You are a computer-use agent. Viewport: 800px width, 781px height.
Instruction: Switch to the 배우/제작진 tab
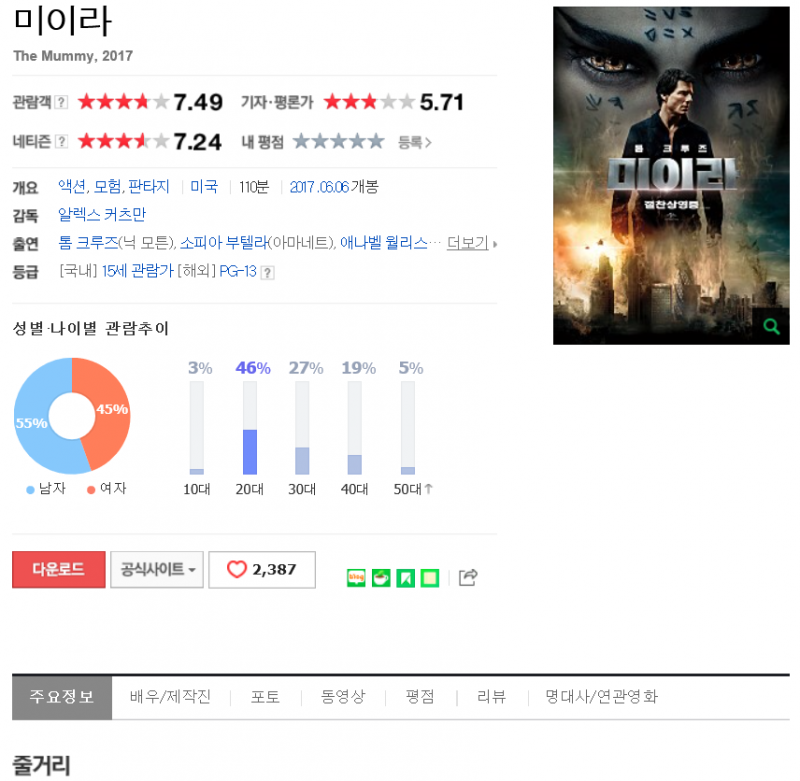pos(170,696)
